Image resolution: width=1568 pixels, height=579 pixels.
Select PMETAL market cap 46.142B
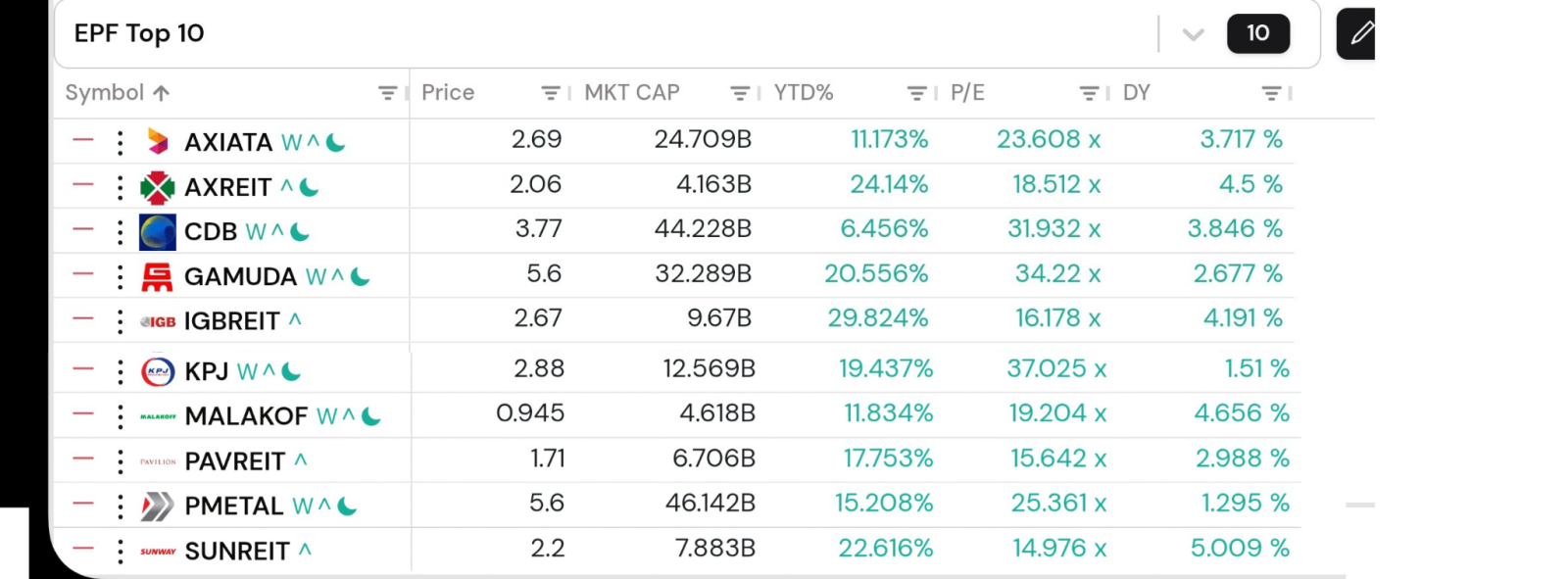[x=710, y=504]
